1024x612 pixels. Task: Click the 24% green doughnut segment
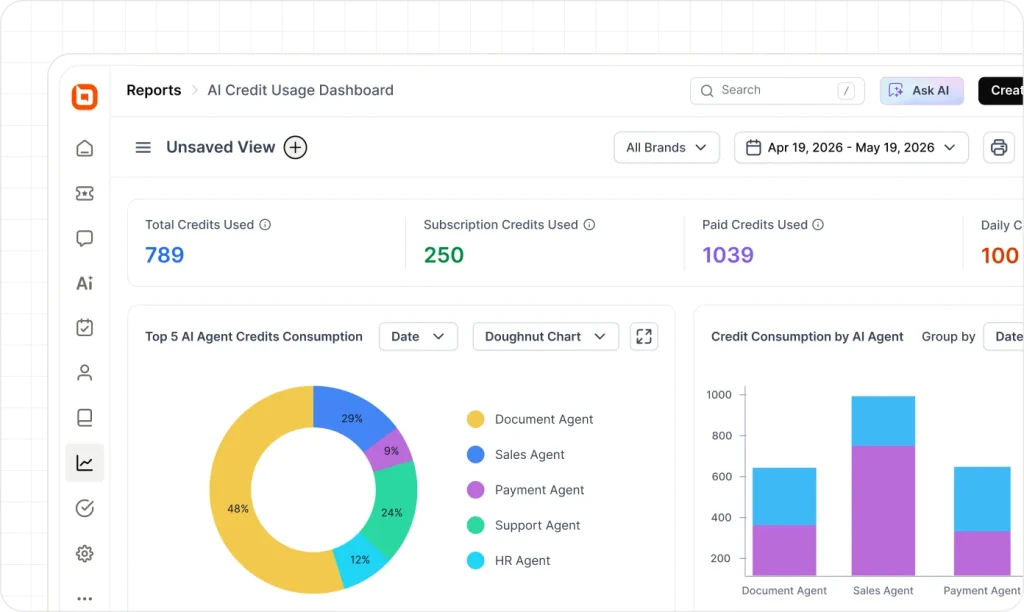pos(392,513)
